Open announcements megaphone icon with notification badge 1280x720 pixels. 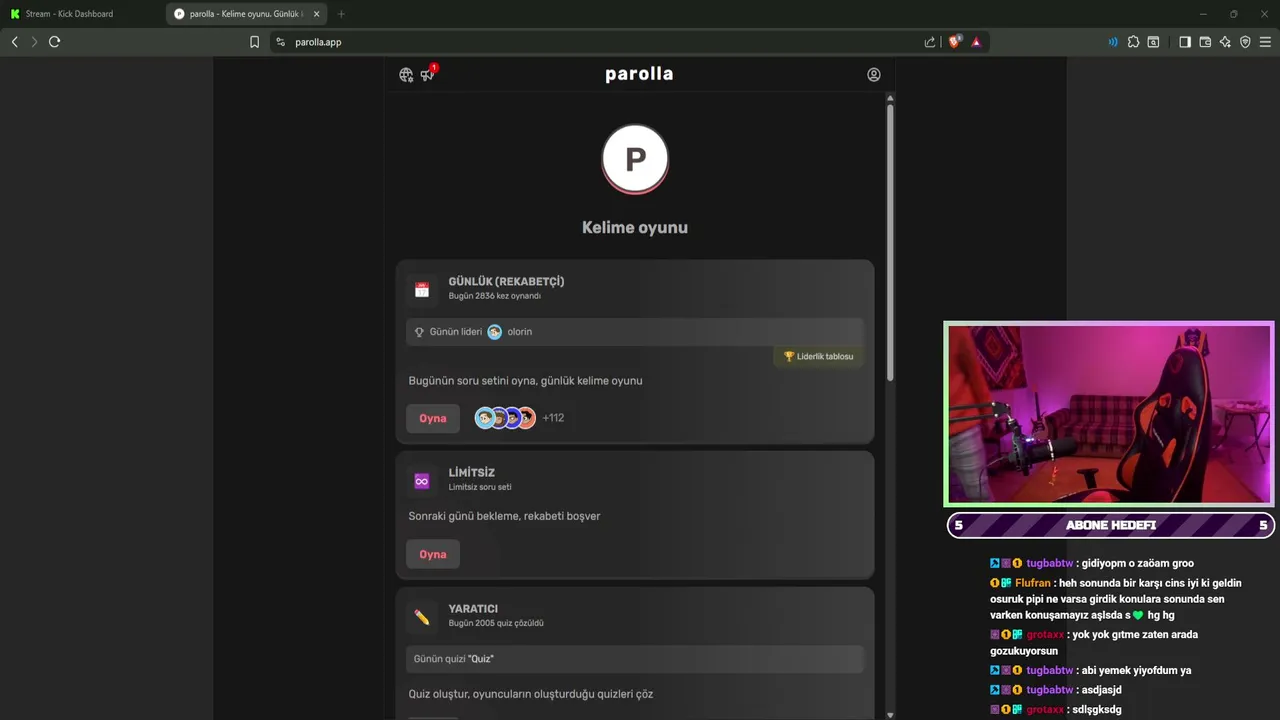click(x=428, y=74)
